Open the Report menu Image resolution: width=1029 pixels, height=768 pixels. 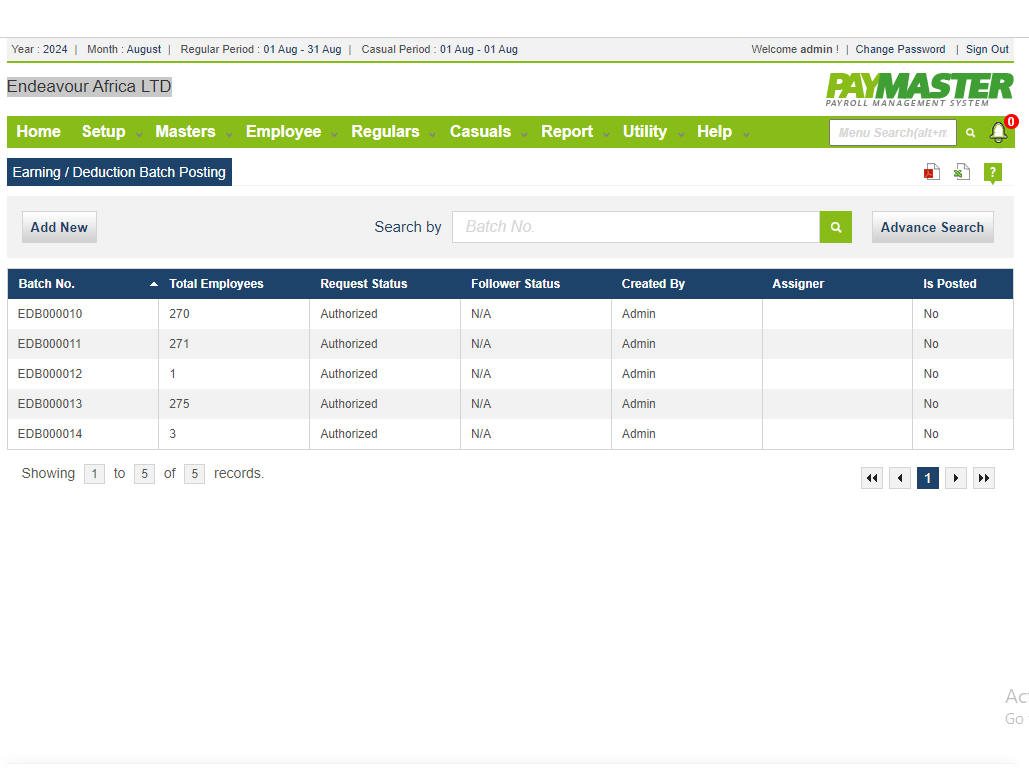pos(567,132)
